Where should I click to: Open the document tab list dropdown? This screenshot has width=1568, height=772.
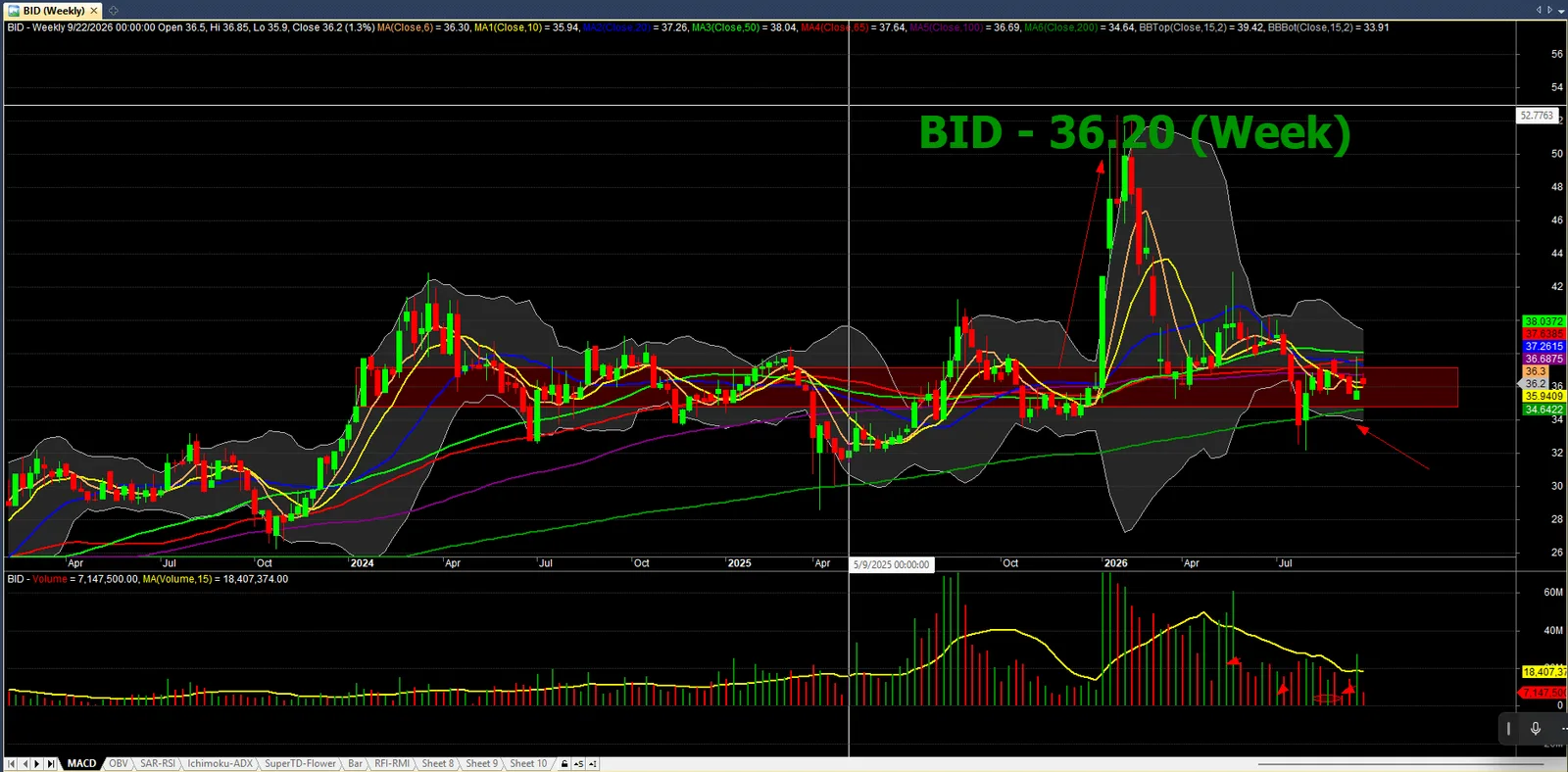click(x=1560, y=10)
